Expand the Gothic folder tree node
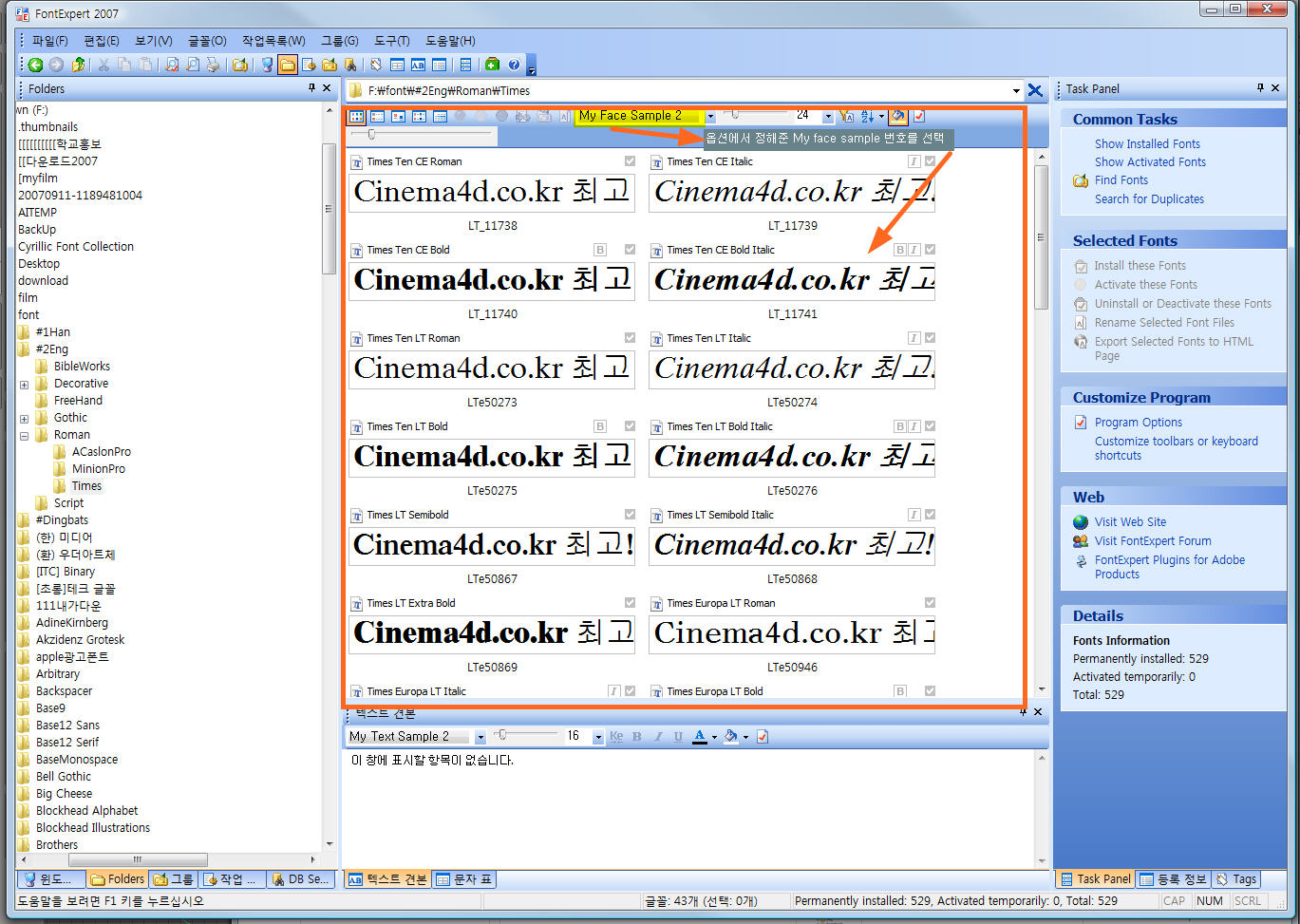This screenshot has height=924, width=1300. click(24, 418)
